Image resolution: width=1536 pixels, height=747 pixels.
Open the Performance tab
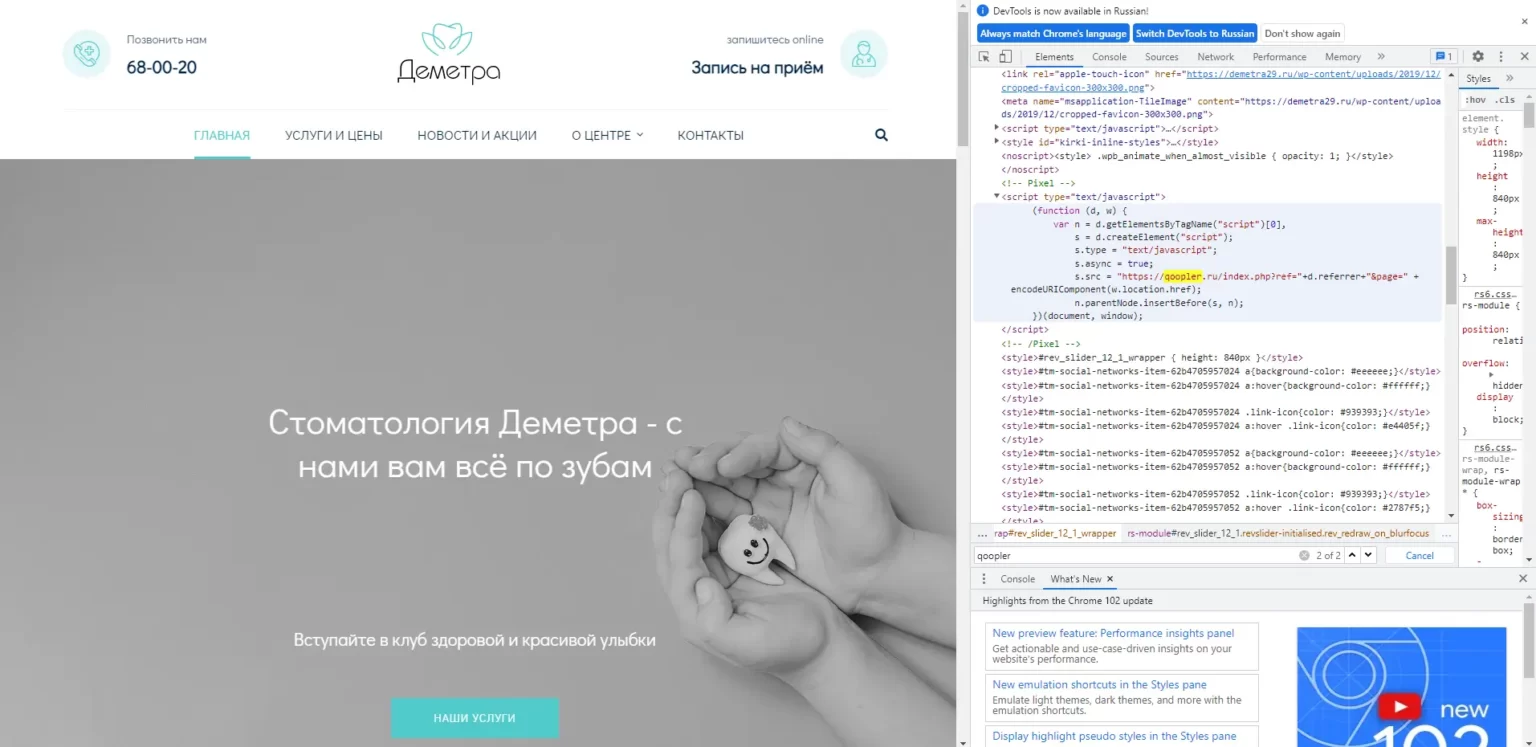pyautogui.click(x=1279, y=57)
